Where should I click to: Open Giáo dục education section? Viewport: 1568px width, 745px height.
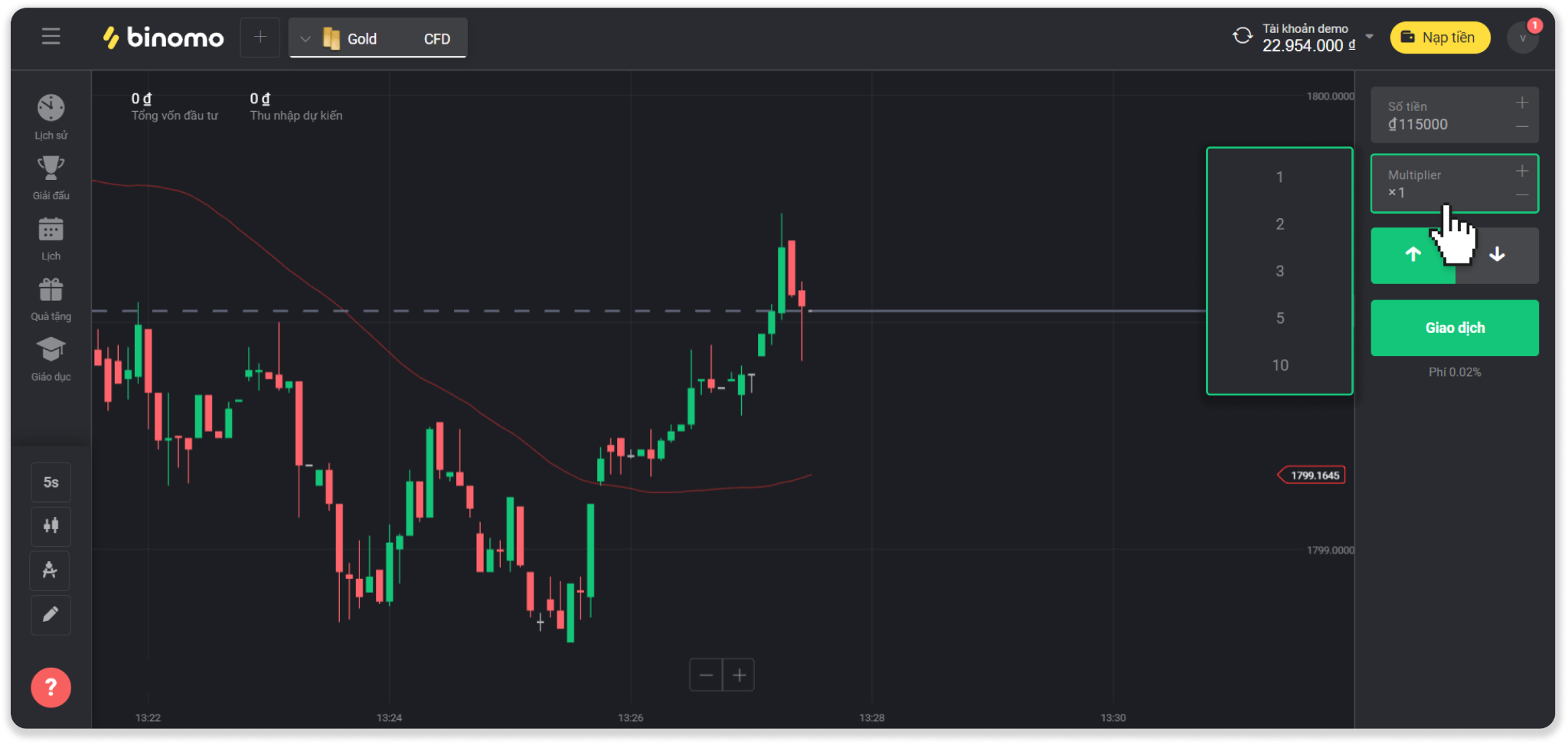pyautogui.click(x=51, y=359)
